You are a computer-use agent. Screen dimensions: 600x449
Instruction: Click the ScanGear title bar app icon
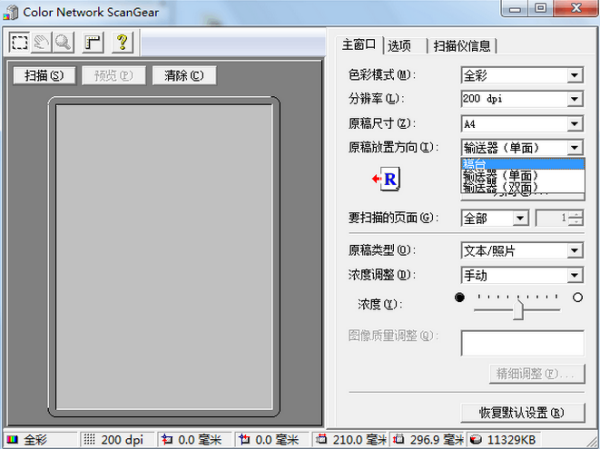tap(11, 12)
